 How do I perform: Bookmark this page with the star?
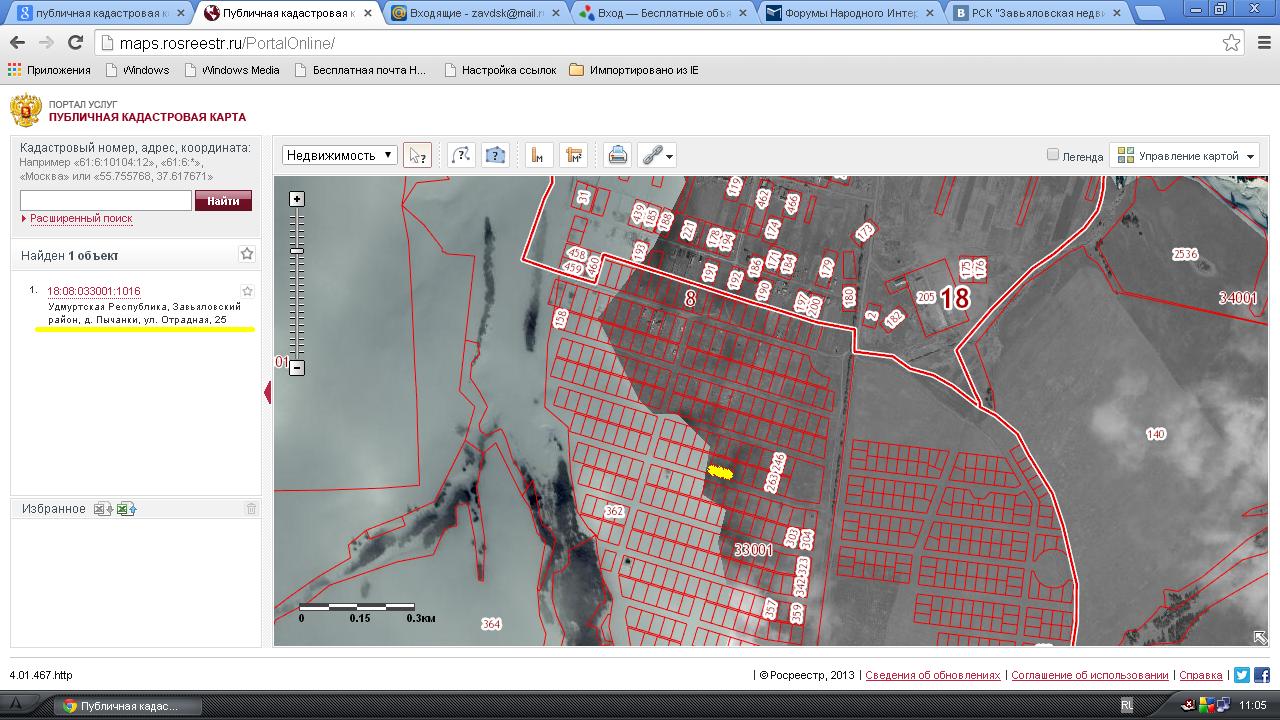pos(1232,43)
